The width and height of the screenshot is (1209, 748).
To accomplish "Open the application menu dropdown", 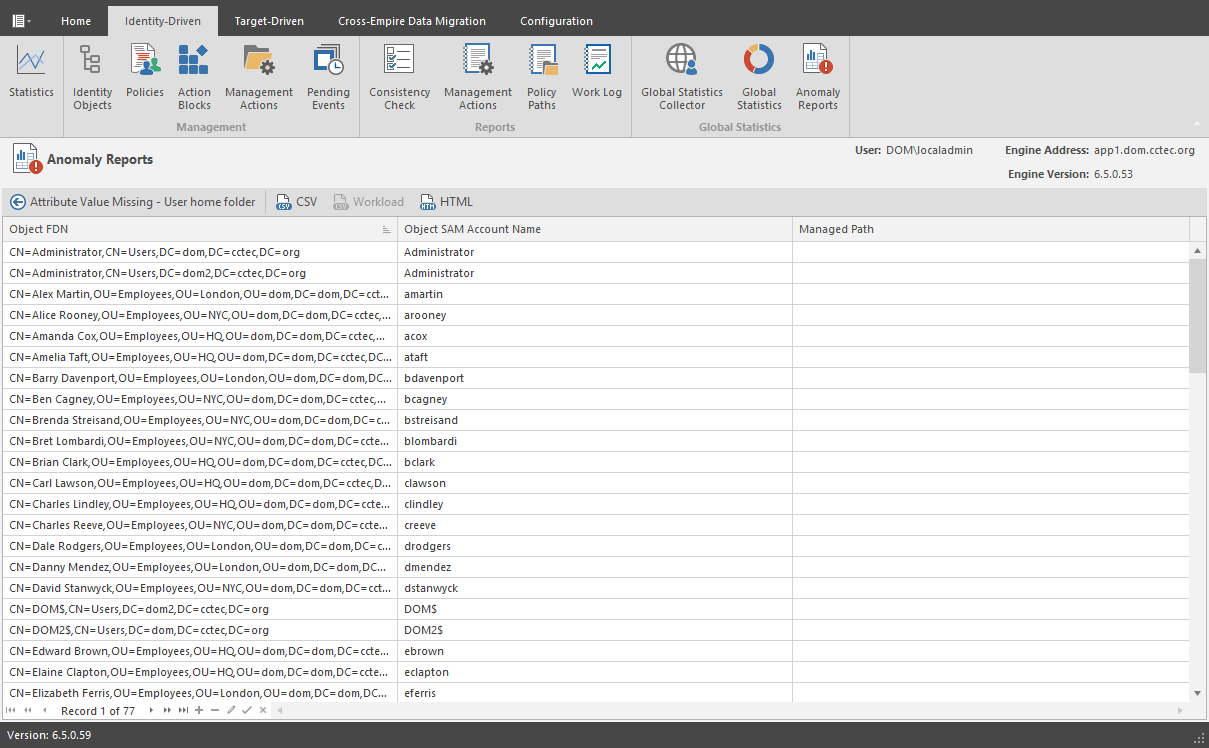I will pos(21,20).
